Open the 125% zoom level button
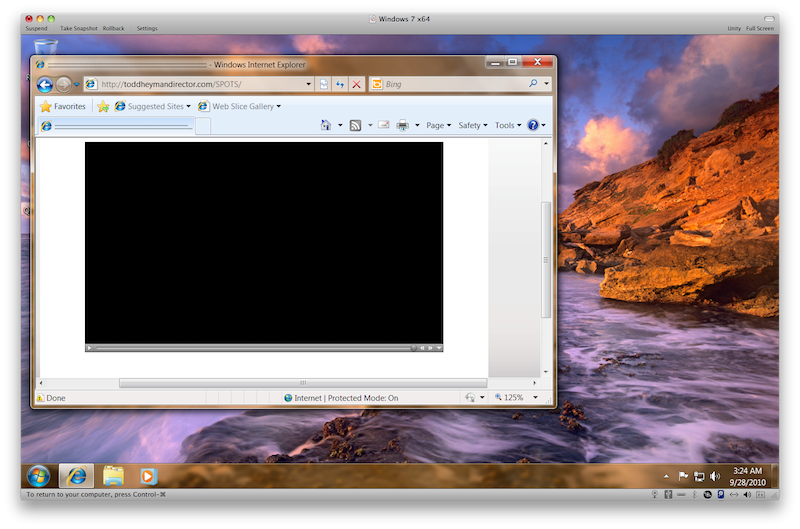Image resolution: width=800 pixels, height=529 pixels. (509, 397)
